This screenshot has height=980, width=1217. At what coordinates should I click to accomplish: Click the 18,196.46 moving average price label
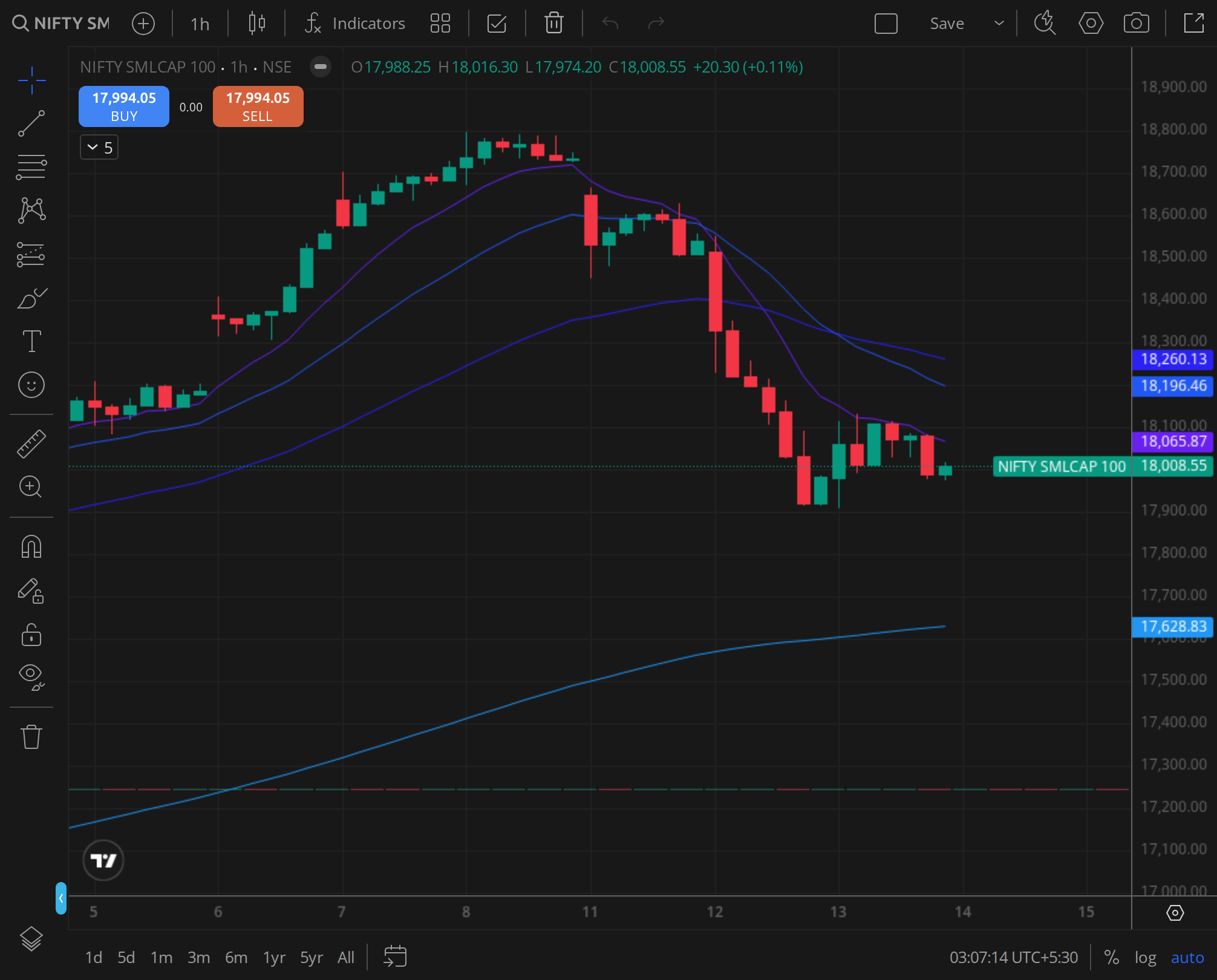coord(1173,385)
